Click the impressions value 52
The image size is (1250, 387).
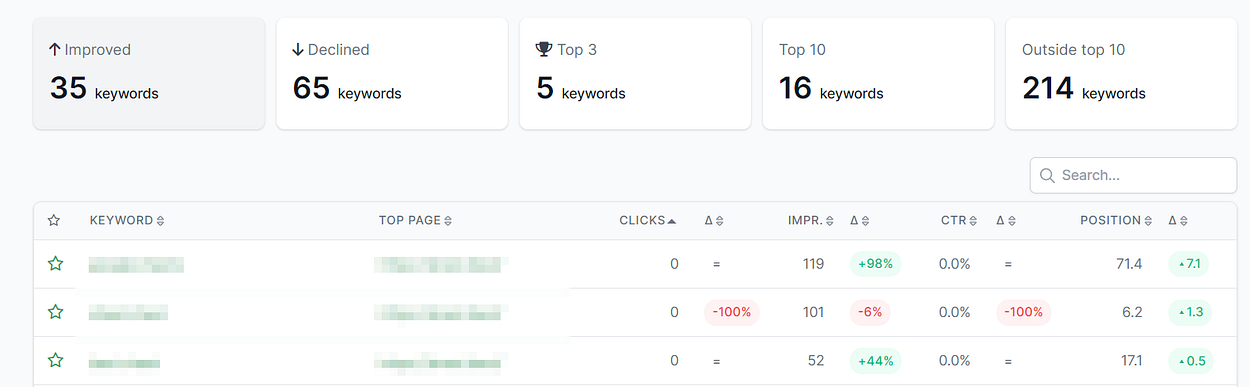click(x=816, y=360)
